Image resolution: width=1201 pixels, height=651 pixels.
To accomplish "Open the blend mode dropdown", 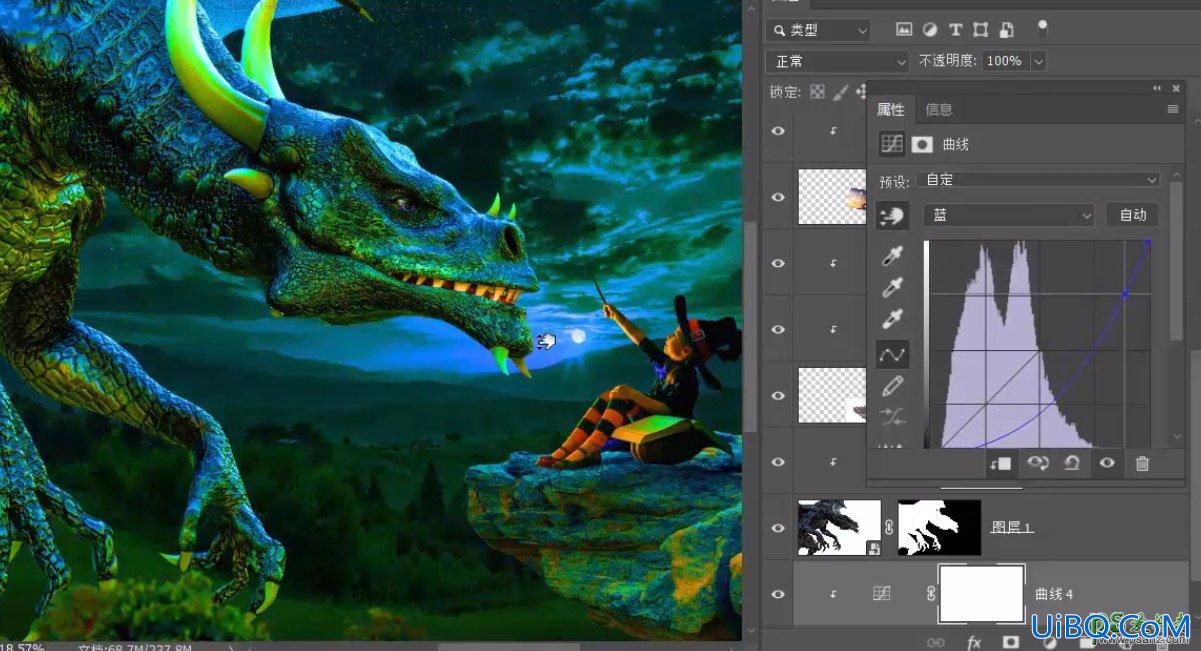I will pos(838,61).
